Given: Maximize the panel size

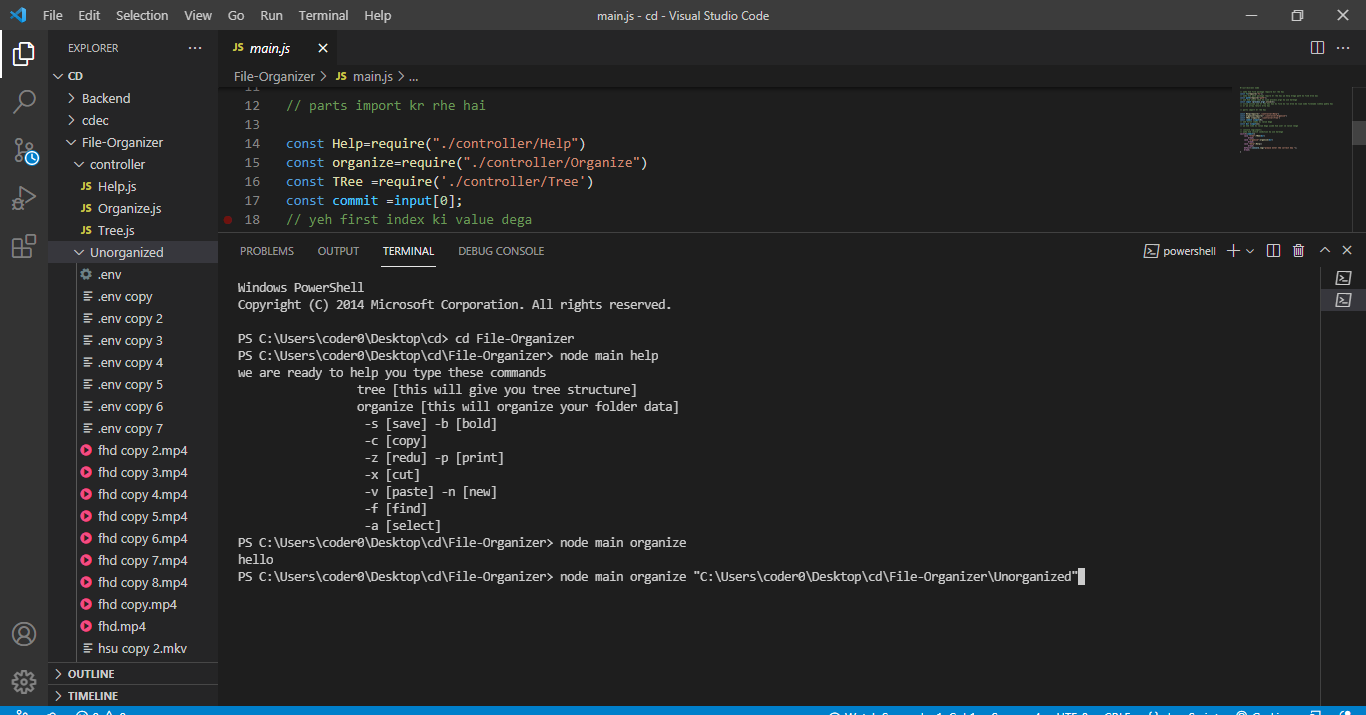Looking at the screenshot, I should pyautogui.click(x=1325, y=251).
